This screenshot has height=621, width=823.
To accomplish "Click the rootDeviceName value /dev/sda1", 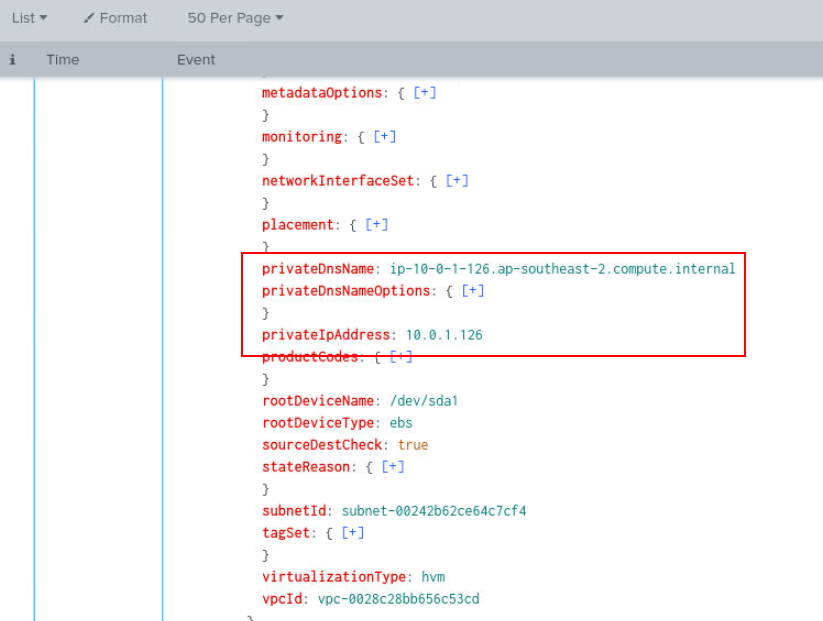I will click(424, 401).
